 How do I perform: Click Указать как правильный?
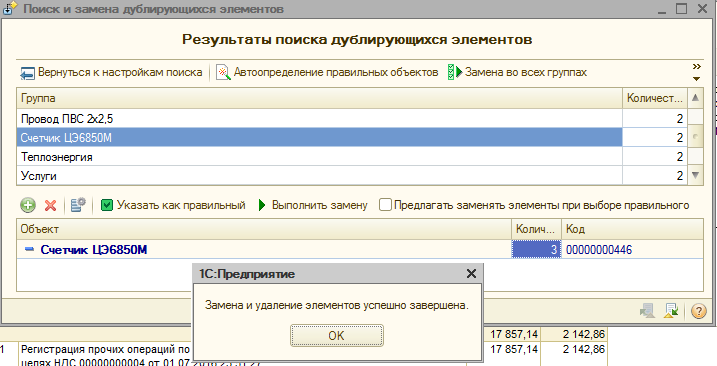click(173, 205)
